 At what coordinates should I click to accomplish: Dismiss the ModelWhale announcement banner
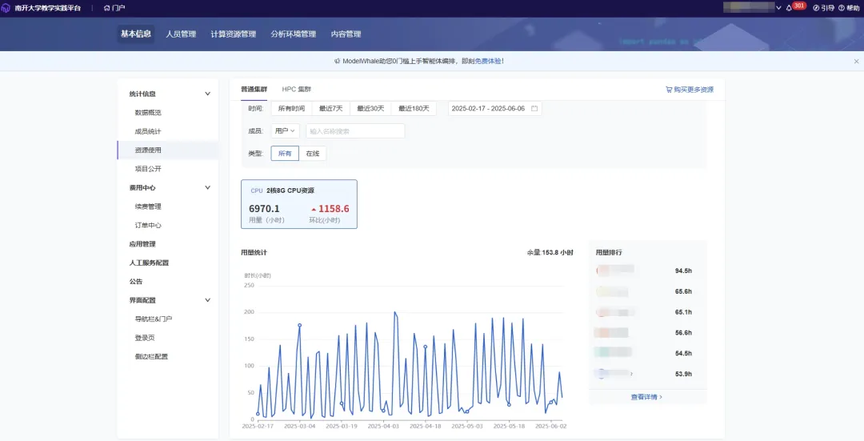click(x=856, y=61)
